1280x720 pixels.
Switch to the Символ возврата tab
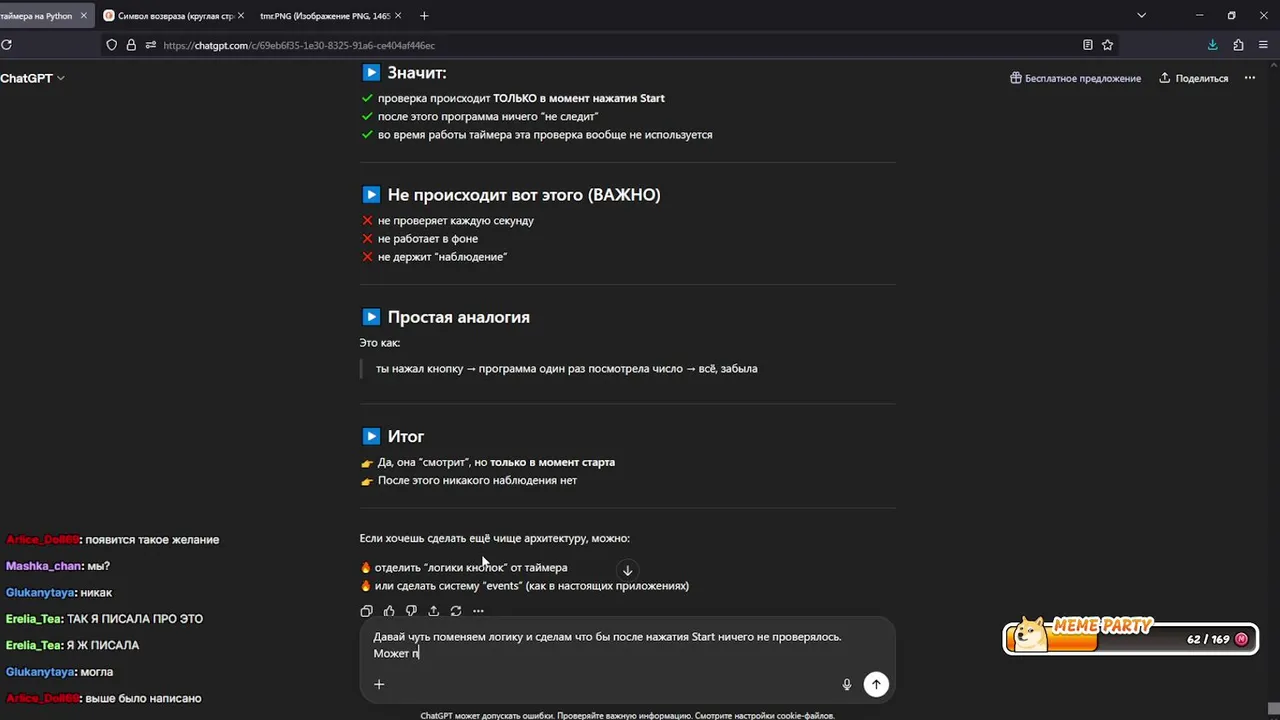168,16
